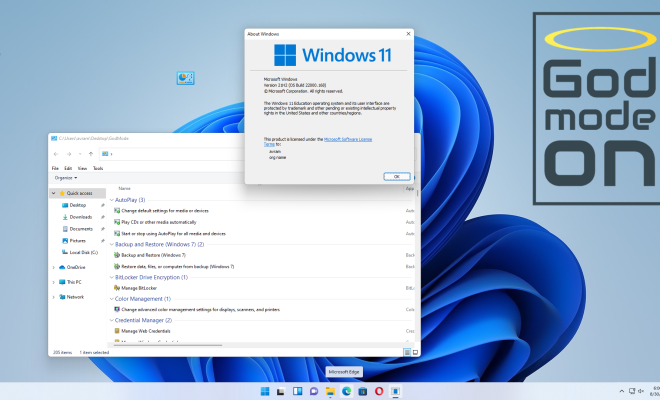
Task: Select 'Play CDs or other media automatically'
Action: point(159,222)
